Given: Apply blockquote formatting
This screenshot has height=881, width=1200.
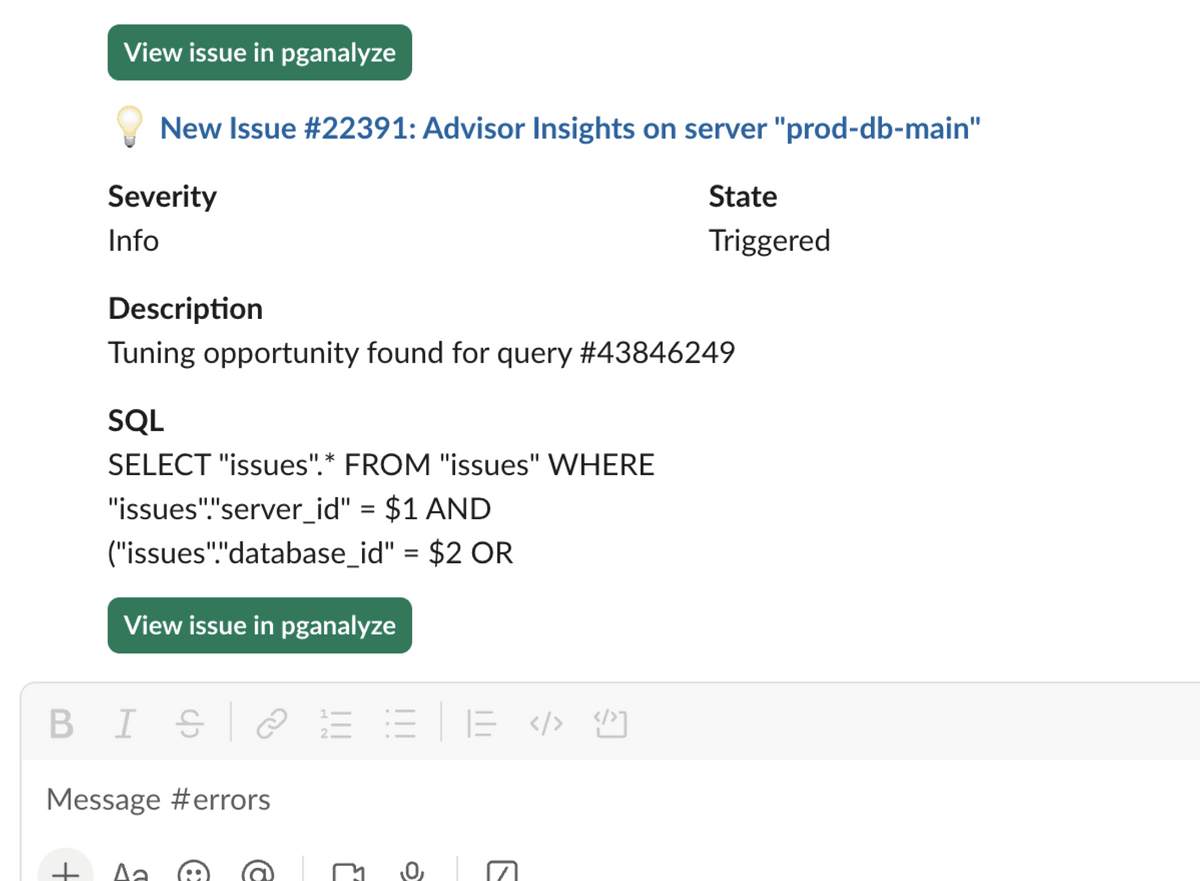Looking at the screenshot, I should tap(482, 723).
